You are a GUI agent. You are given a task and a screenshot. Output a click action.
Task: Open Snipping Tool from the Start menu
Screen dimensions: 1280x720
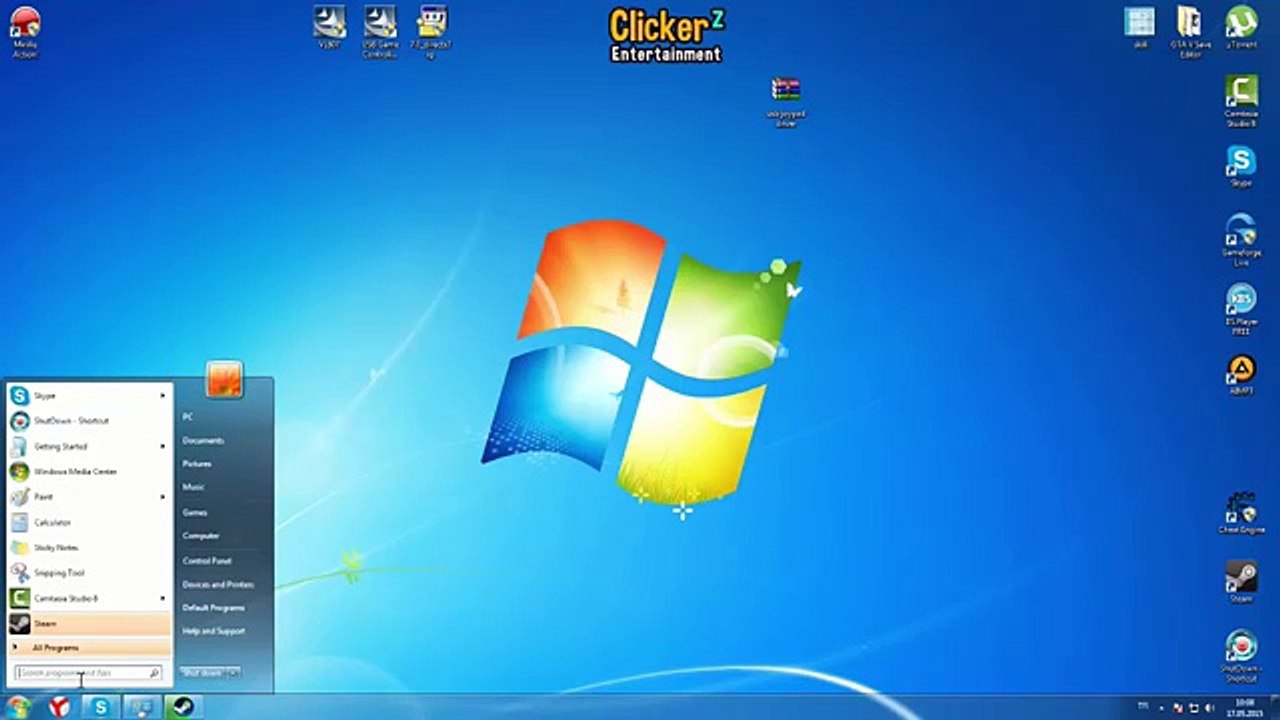pyautogui.click(x=89, y=573)
